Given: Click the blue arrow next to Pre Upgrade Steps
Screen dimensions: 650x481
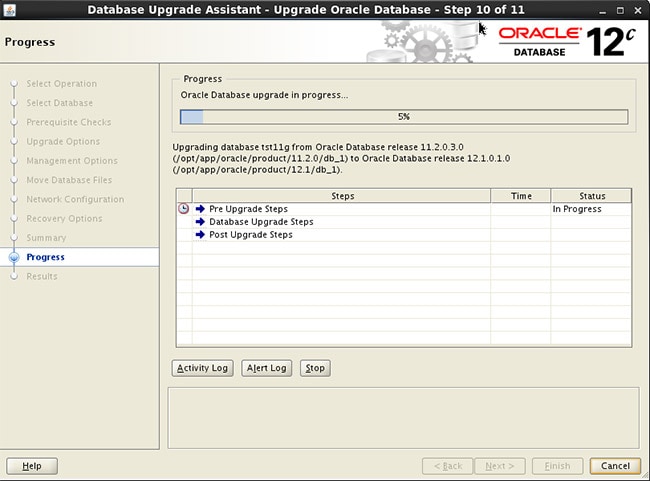Looking at the screenshot, I should 200,209.
